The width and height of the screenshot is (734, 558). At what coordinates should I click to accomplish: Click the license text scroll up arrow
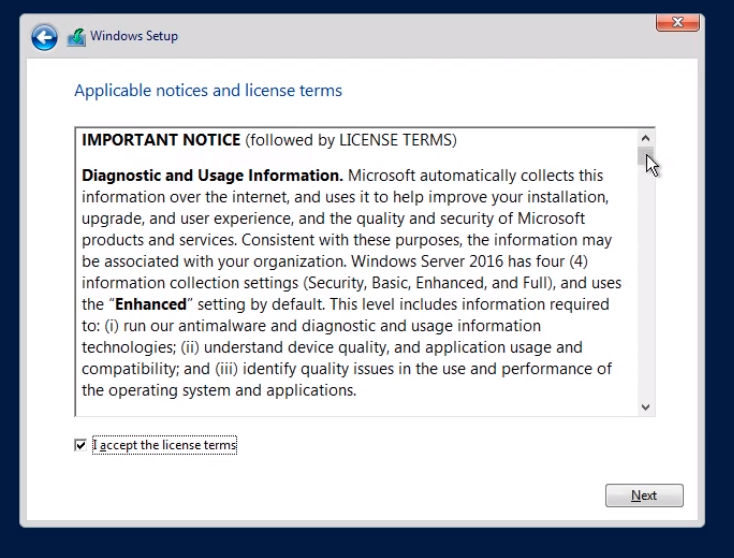click(646, 138)
